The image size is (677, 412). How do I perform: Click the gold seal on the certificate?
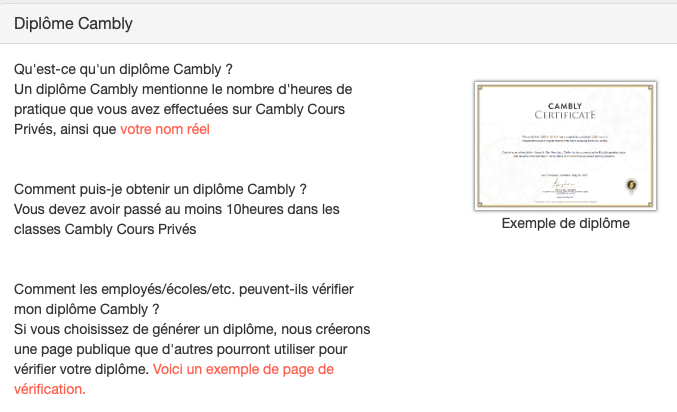[x=631, y=184]
